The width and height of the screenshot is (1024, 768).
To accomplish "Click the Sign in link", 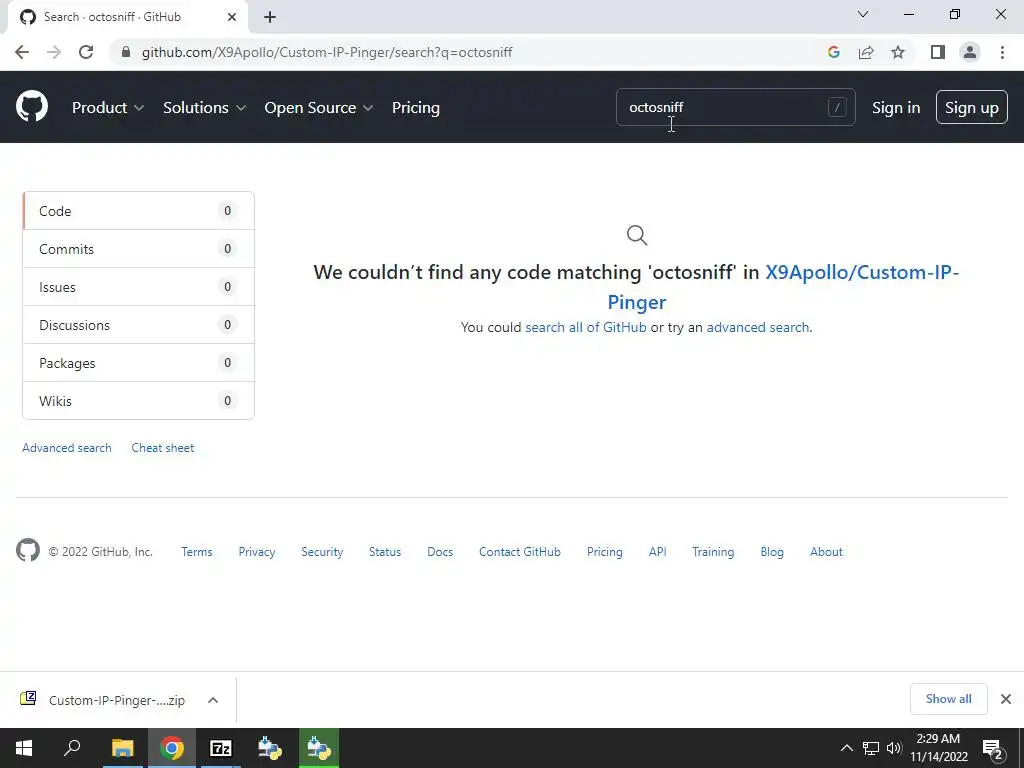I will pos(896,108).
